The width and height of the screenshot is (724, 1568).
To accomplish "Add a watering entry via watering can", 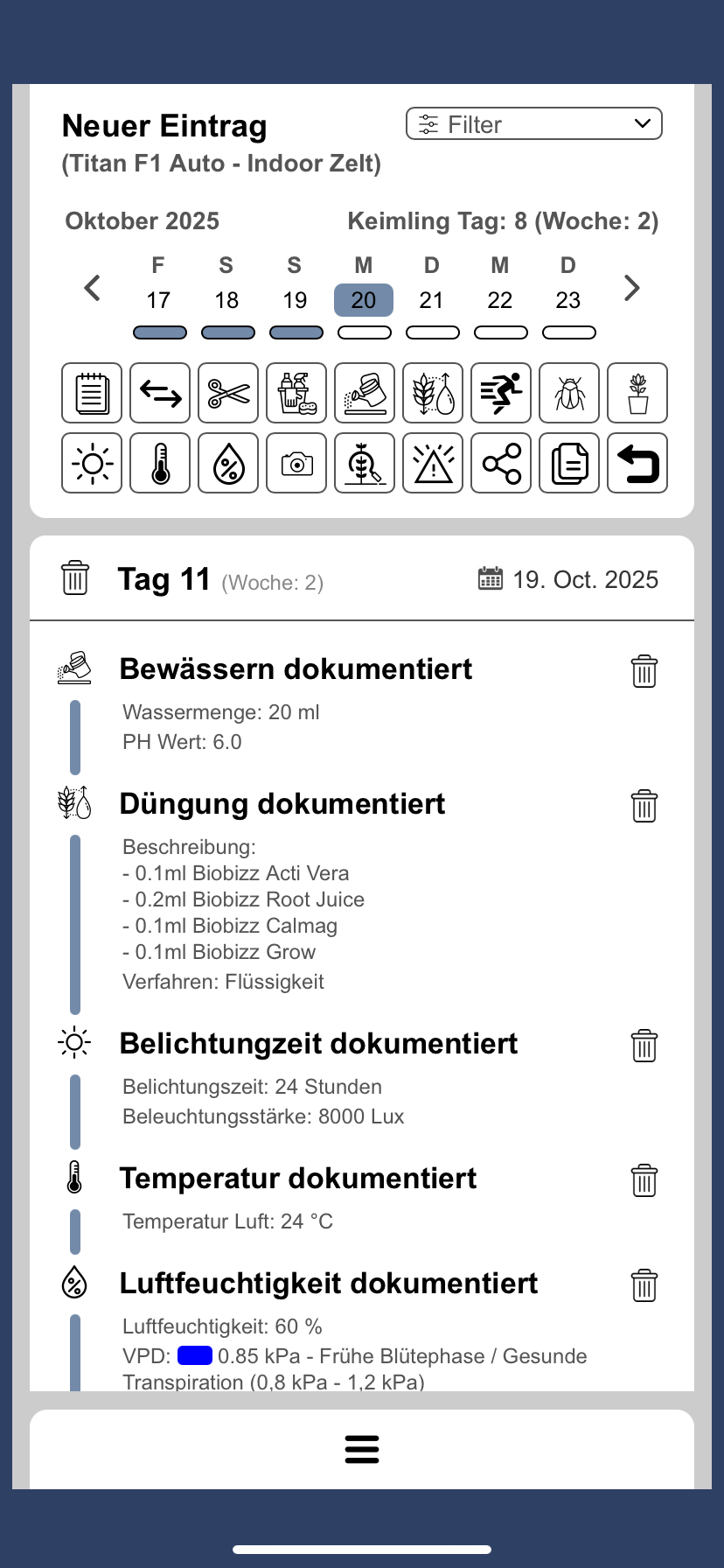I will coord(365,393).
